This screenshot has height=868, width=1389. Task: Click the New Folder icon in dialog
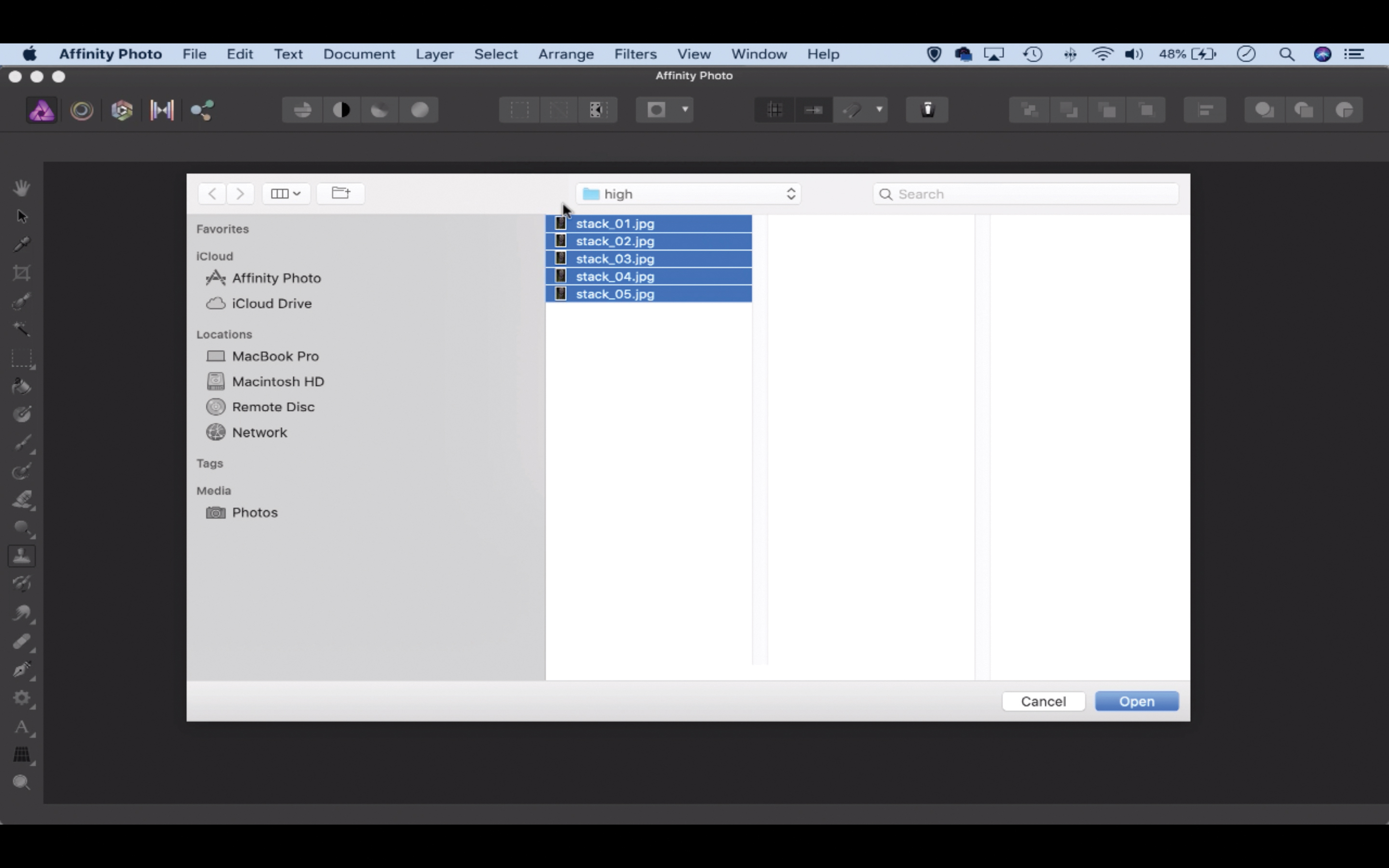340,193
